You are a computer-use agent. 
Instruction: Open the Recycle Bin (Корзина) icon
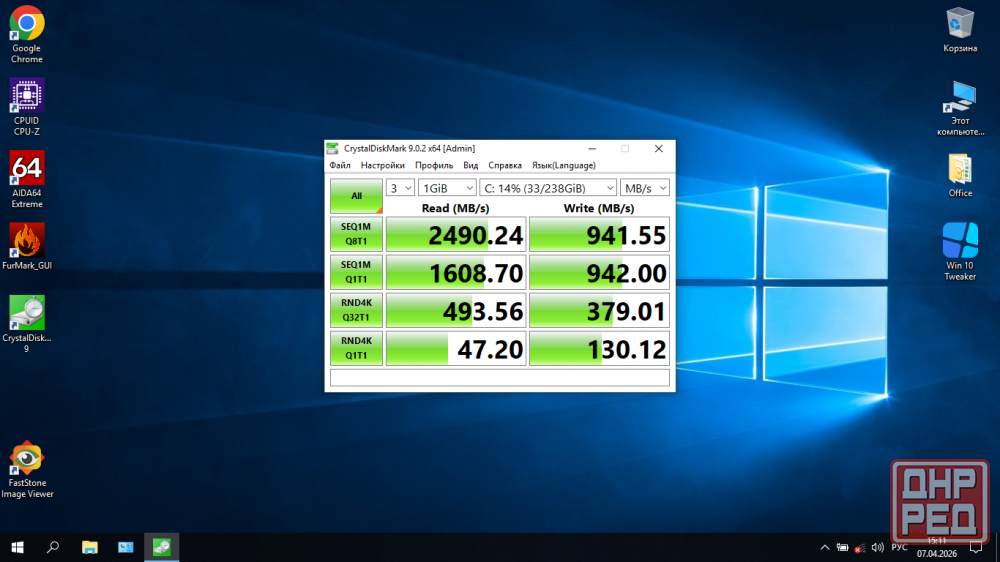pos(960,24)
